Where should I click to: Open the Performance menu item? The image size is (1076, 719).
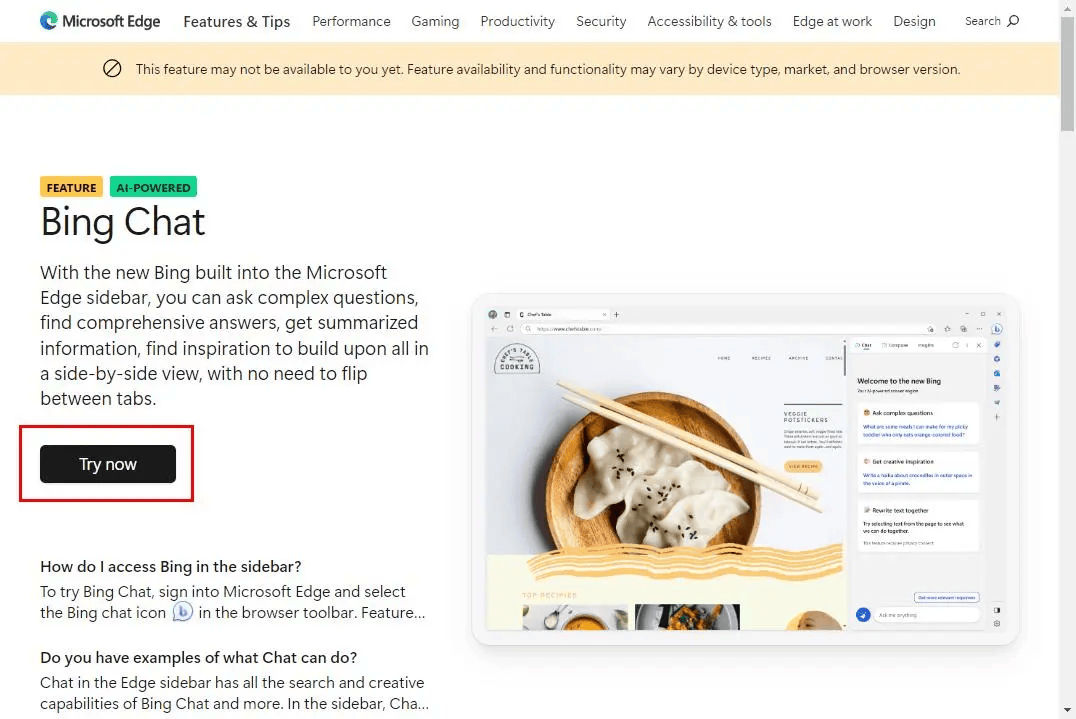coord(351,21)
